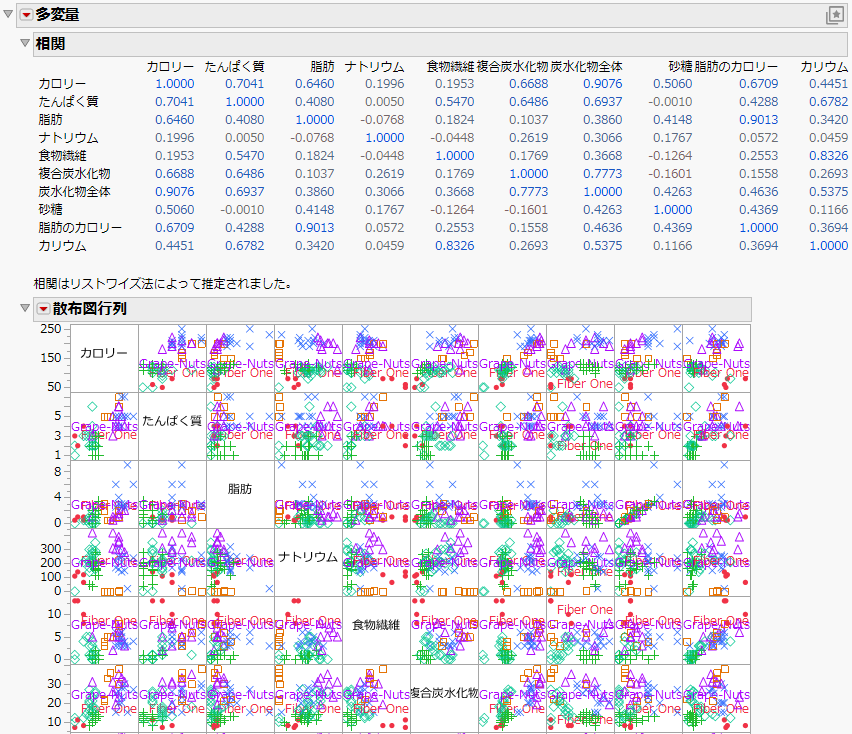852x734 pixels.
Task: Click the 砂糖 column header in correlation table
Action: [680, 67]
